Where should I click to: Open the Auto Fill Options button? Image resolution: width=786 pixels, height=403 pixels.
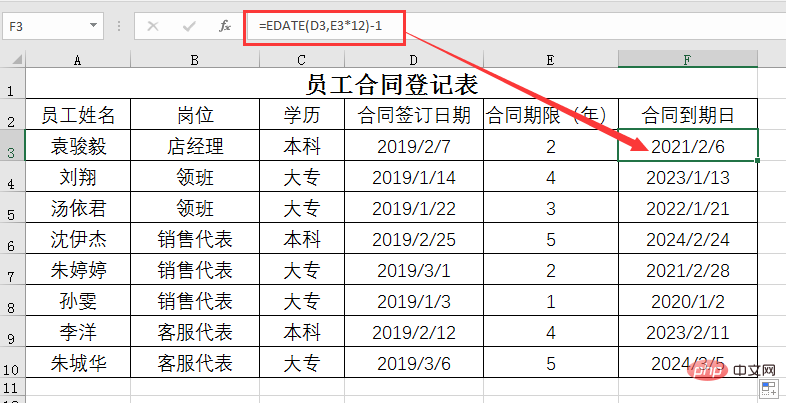pos(768,388)
